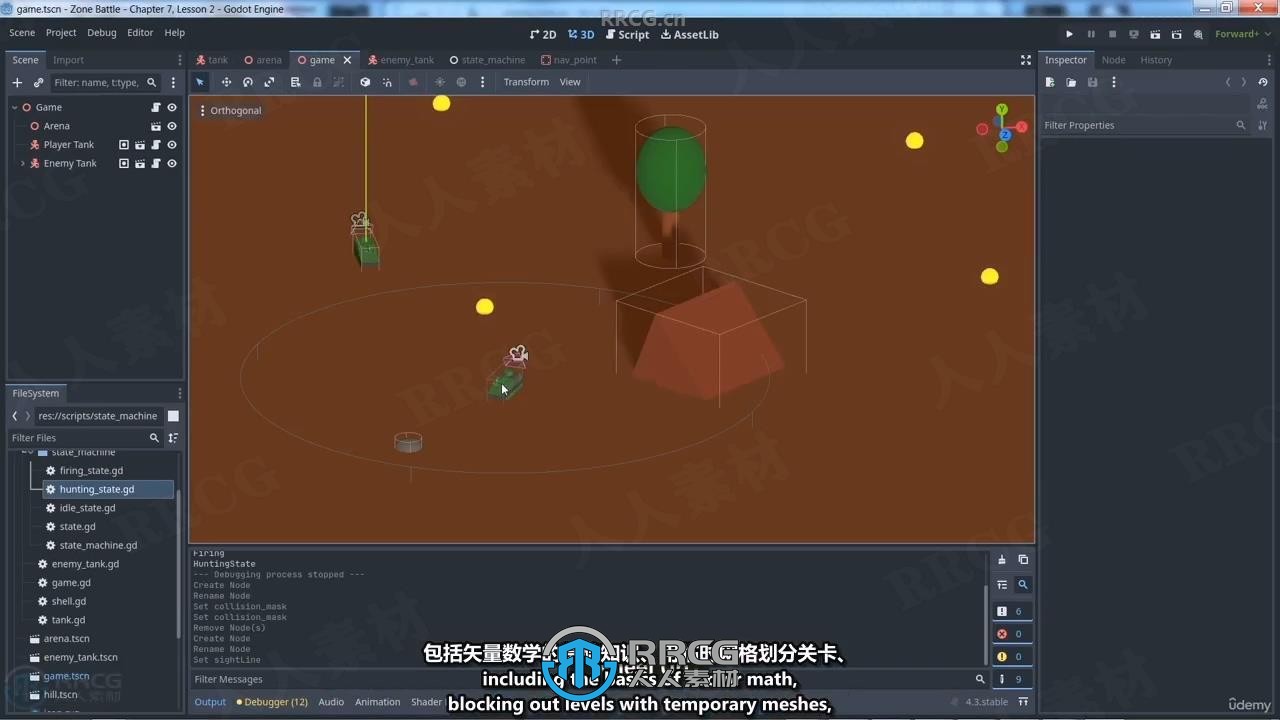Viewport: 1280px width, 720px height.
Task: Open the View menu in viewport
Action: point(570,82)
